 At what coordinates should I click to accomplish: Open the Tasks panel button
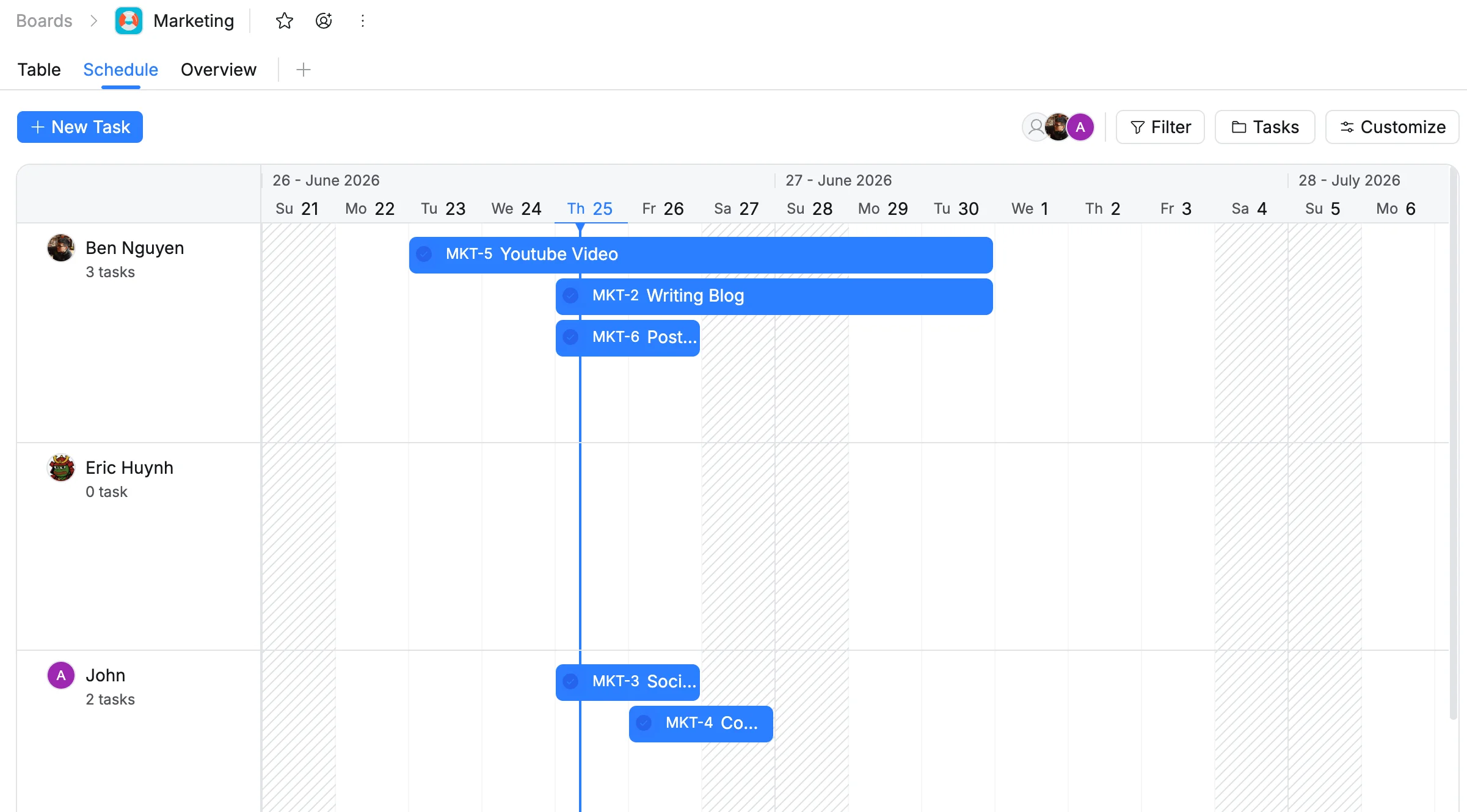1265,127
